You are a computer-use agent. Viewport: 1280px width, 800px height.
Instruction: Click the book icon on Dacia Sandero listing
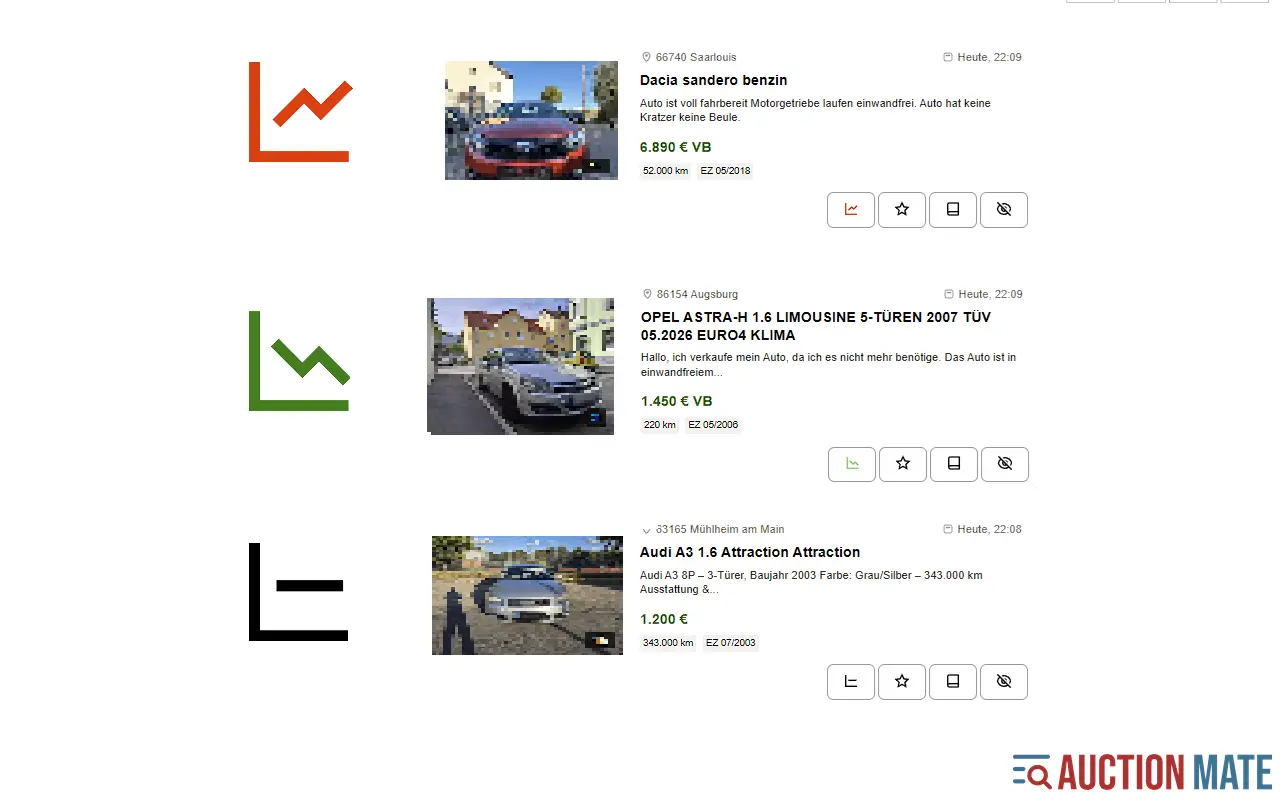953,210
